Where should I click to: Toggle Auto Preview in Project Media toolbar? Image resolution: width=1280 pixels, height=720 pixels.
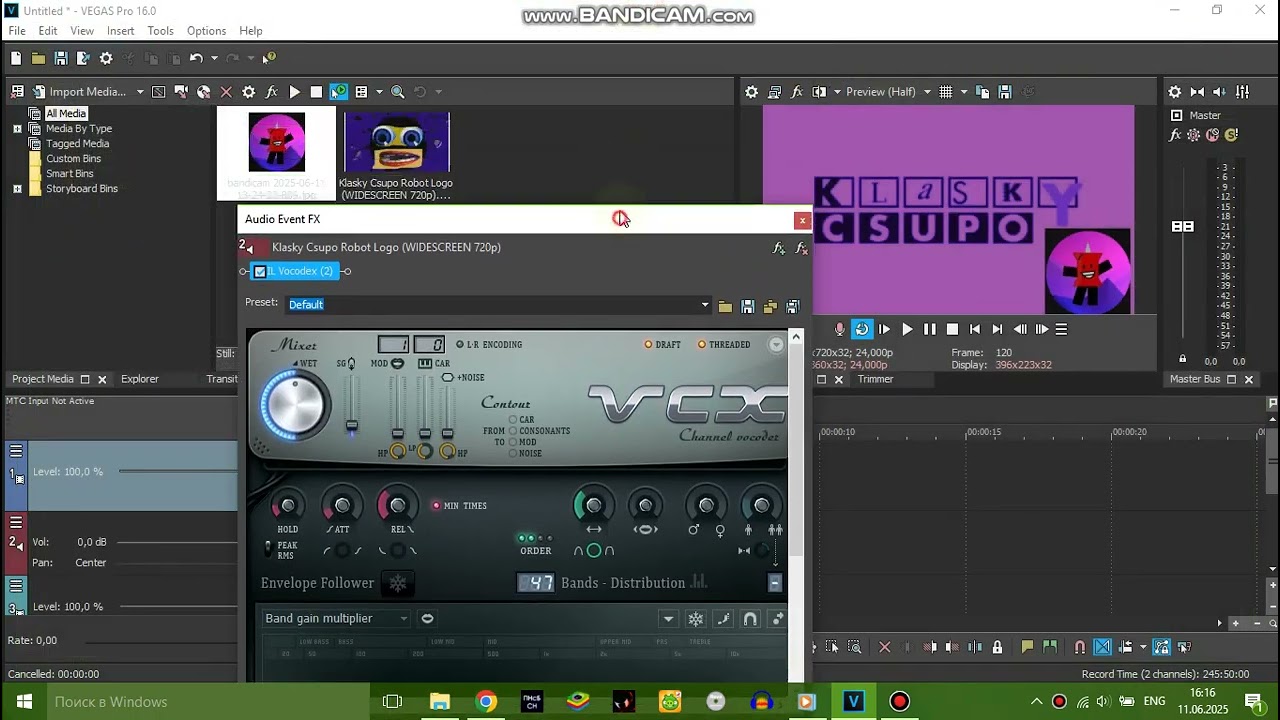coord(339,92)
